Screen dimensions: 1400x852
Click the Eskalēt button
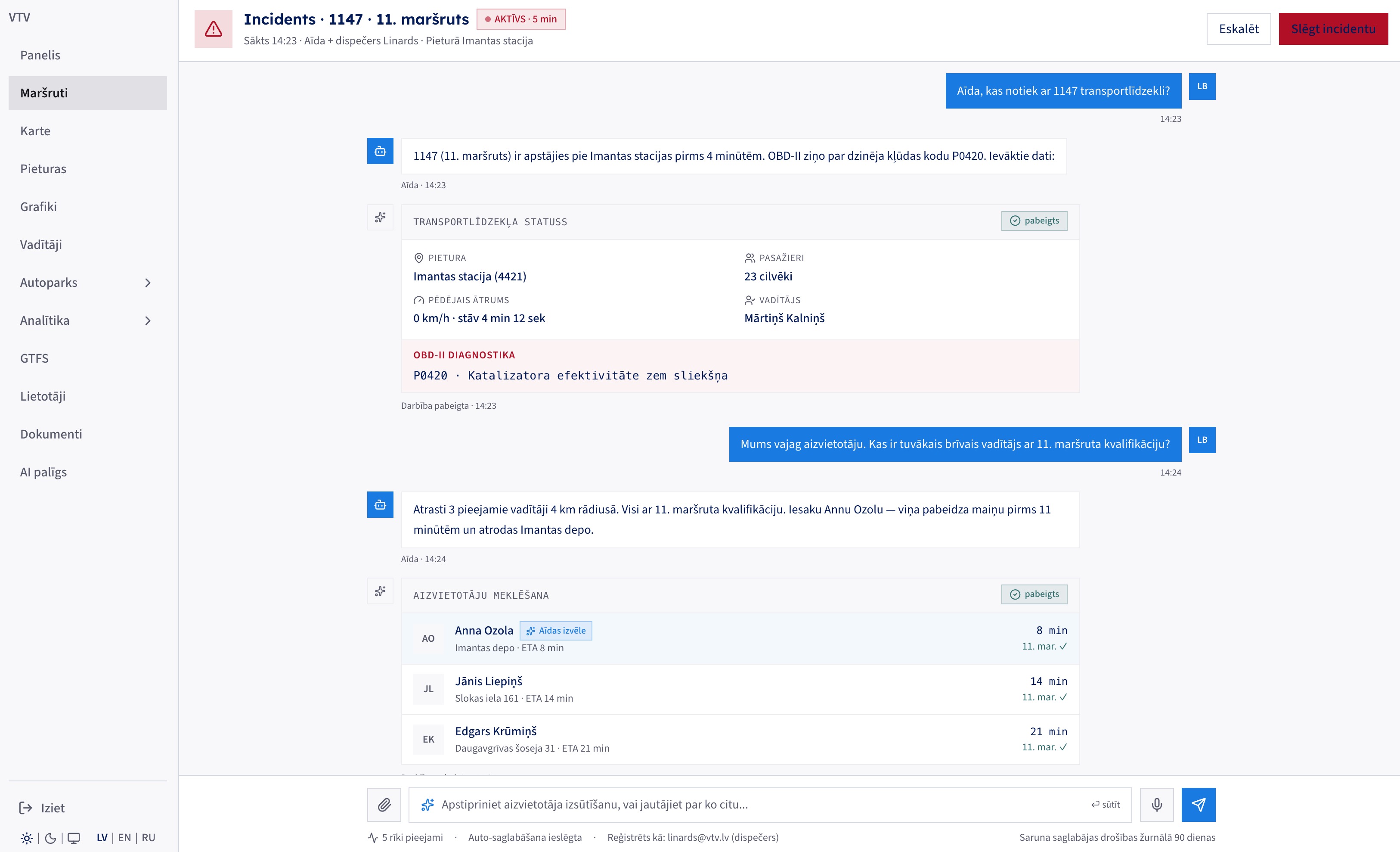(1239, 29)
